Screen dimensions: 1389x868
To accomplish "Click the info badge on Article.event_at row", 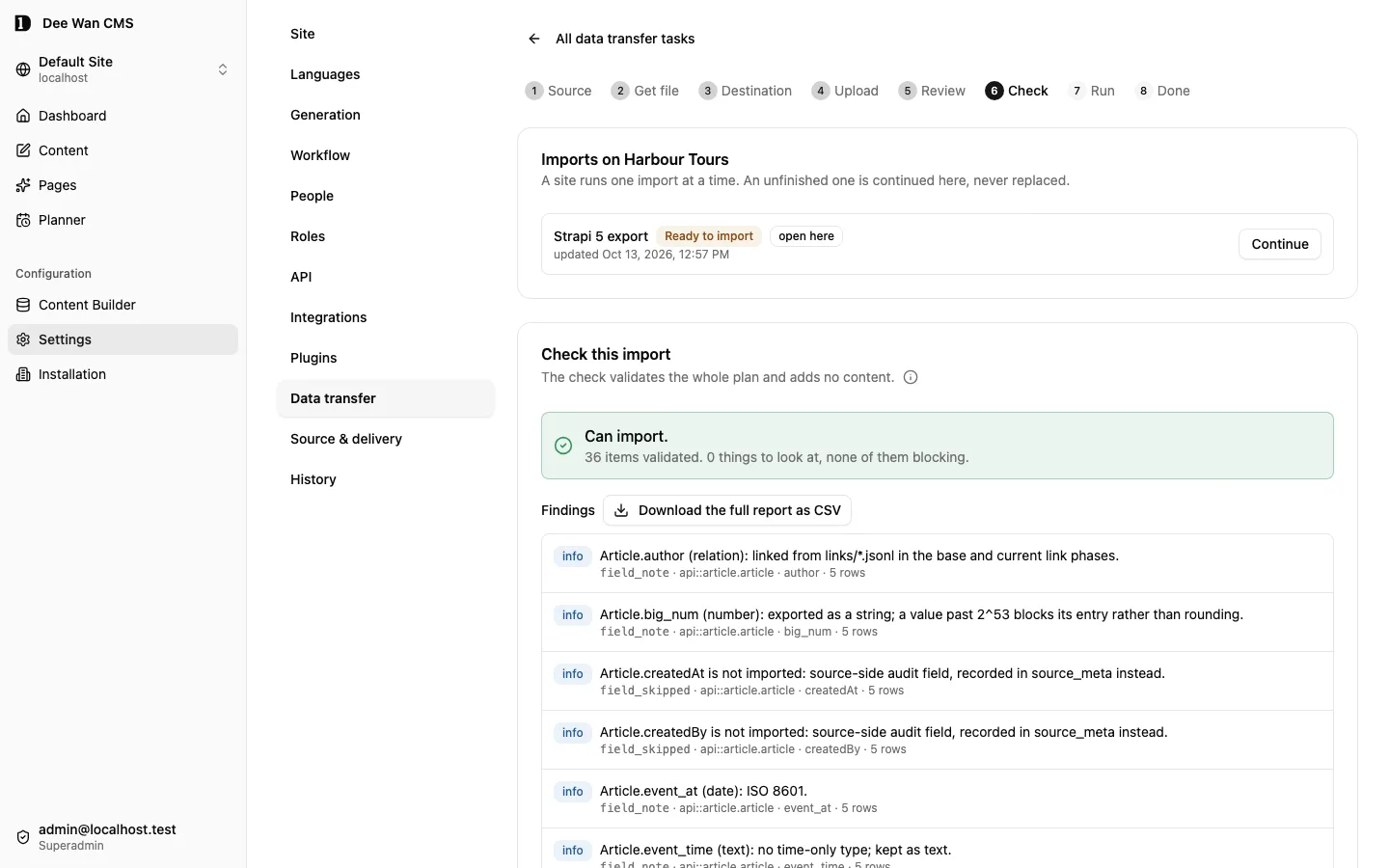I will coord(573,792).
